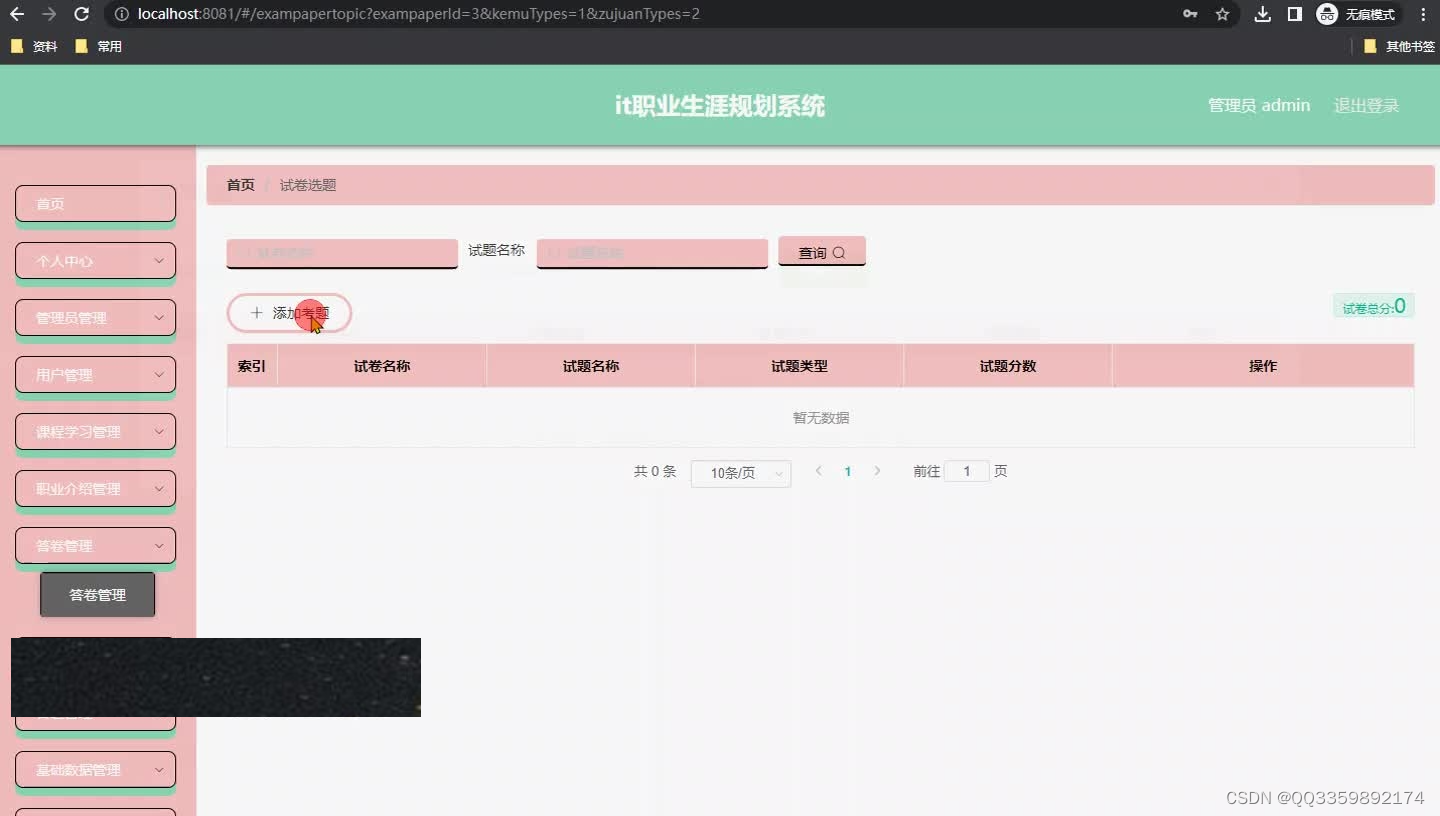Click the 试题名称 search input field
Screen dimensions: 1440x816
pyautogui.click(x=652, y=253)
